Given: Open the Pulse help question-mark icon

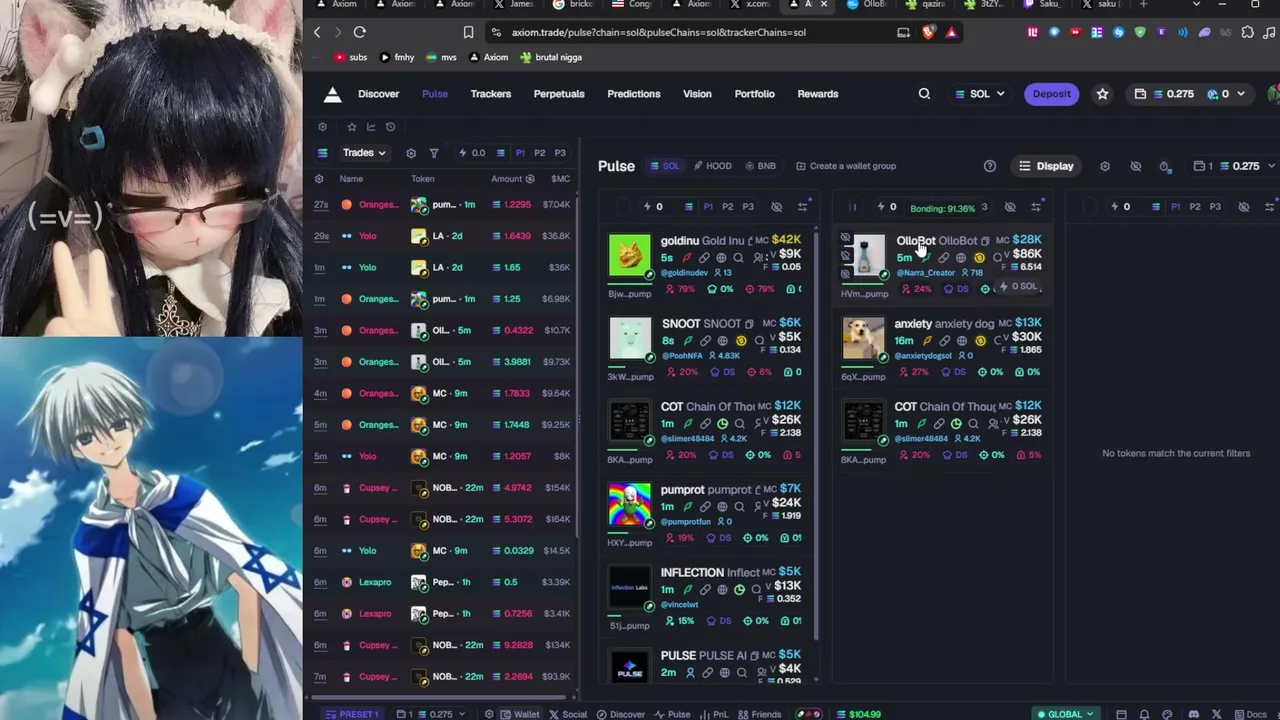Looking at the screenshot, I should [990, 166].
